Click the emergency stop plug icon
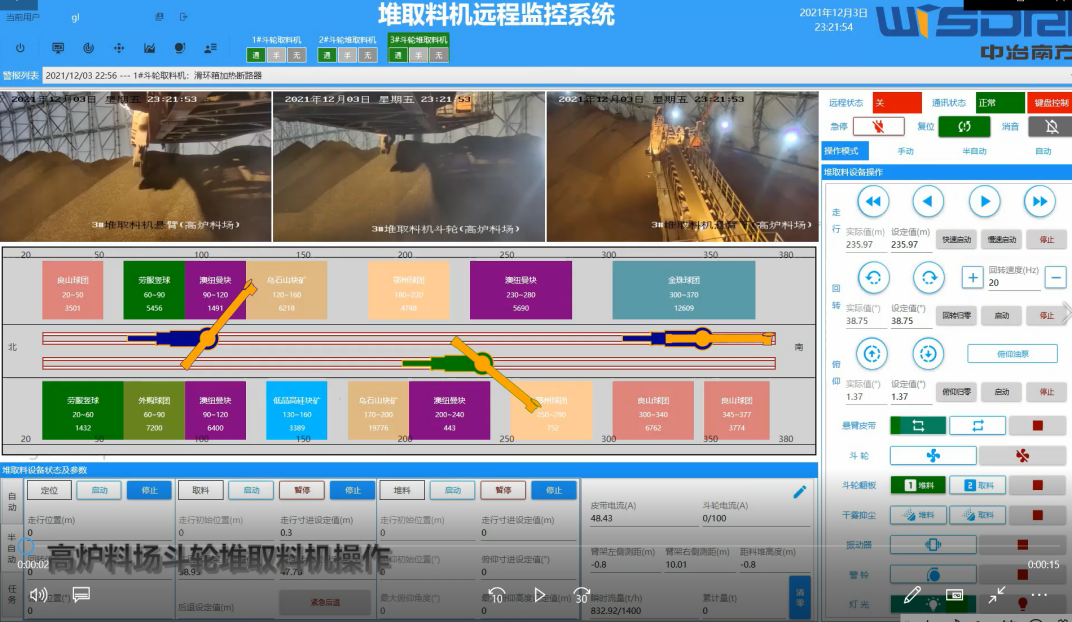This screenshot has height=622, width=1072. [879, 126]
